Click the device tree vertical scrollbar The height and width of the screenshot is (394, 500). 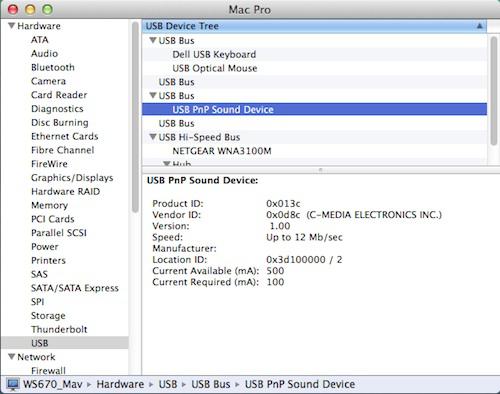tap(494, 91)
